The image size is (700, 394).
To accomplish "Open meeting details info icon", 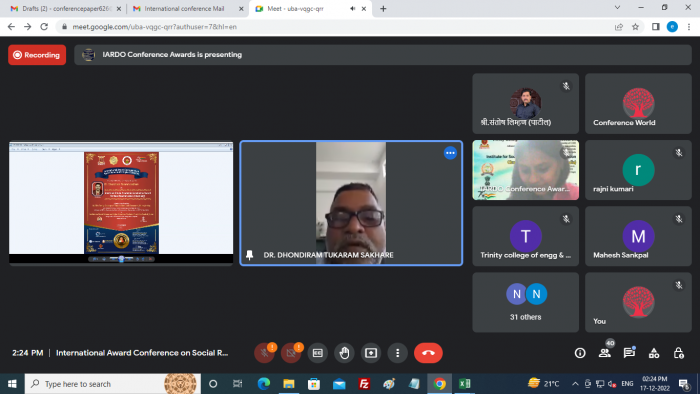I will pyautogui.click(x=580, y=353).
